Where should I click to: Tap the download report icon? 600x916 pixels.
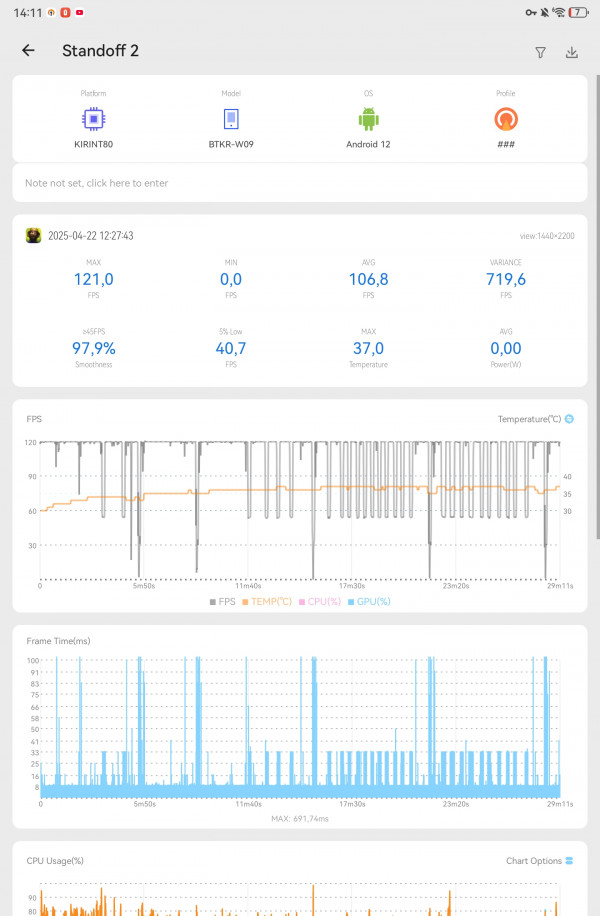(x=572, y=53)
